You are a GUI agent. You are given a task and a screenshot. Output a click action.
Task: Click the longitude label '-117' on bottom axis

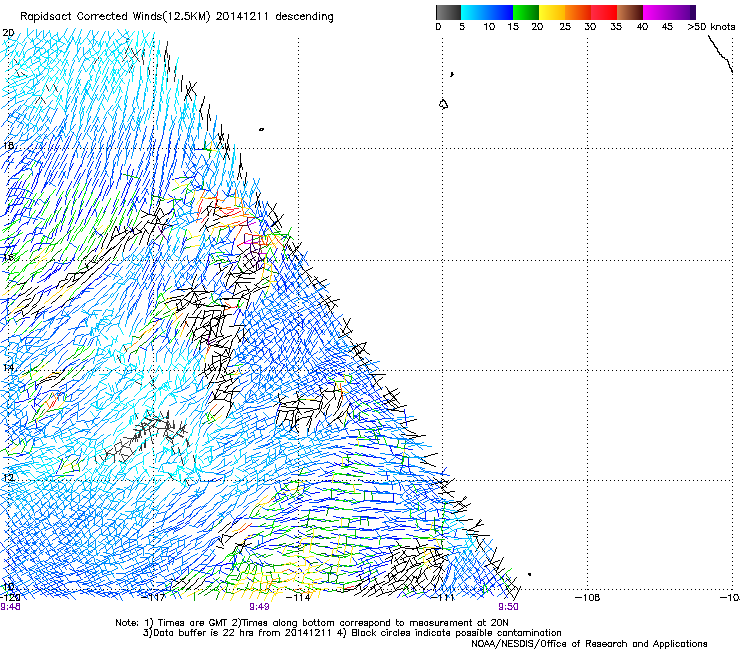[x=154, y=598]
